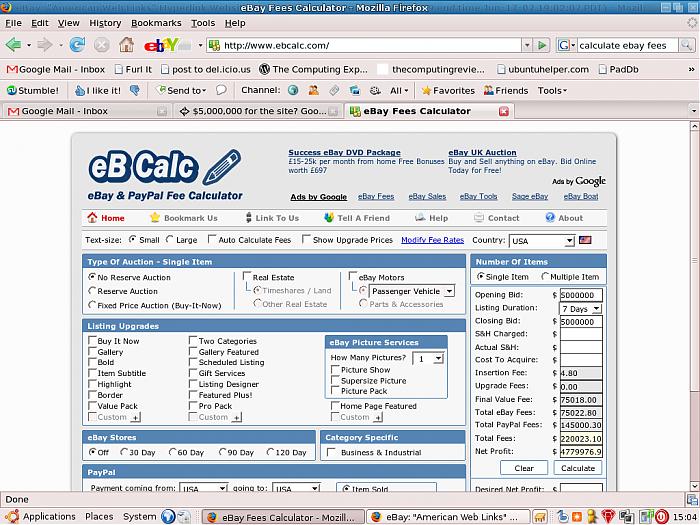Open the Tools menu in menu bar
The image size is (700, 525).
point(203,23)
